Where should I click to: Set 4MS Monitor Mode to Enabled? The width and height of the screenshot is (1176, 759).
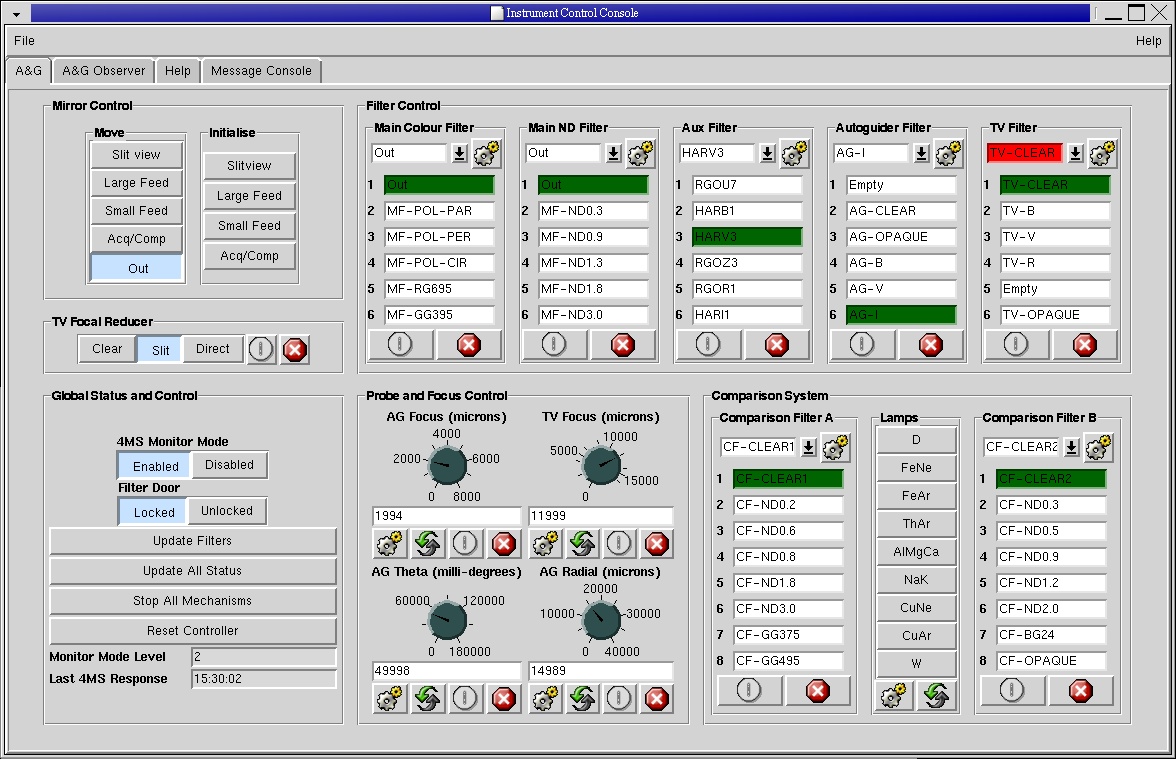155,466
